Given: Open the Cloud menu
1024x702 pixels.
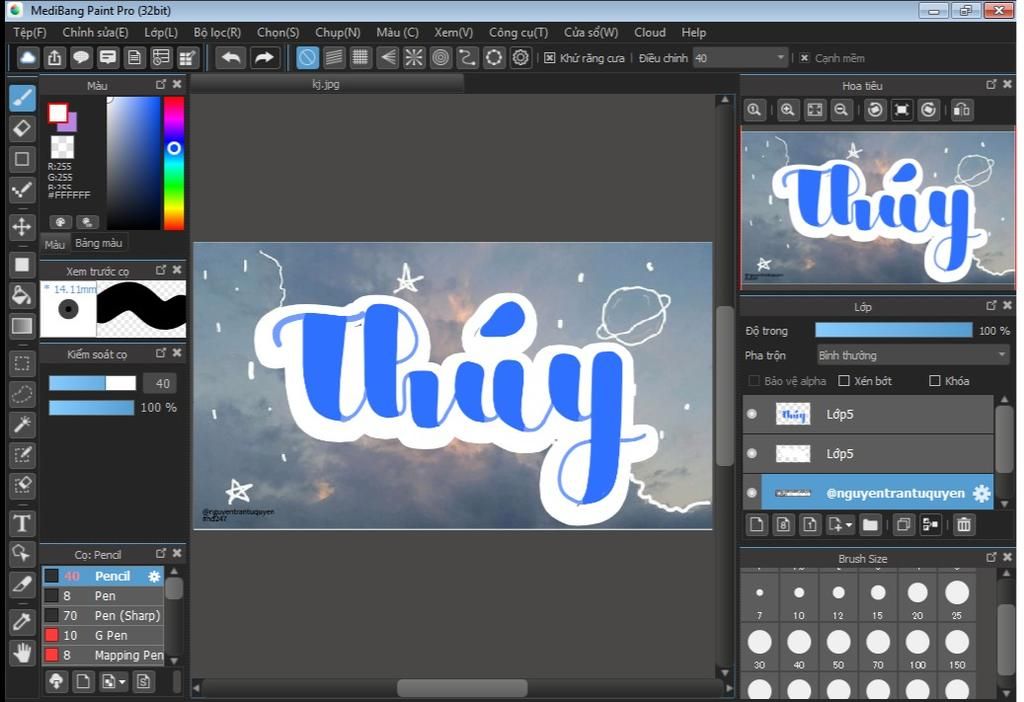Looking at the screenshot, I should 650,33.
